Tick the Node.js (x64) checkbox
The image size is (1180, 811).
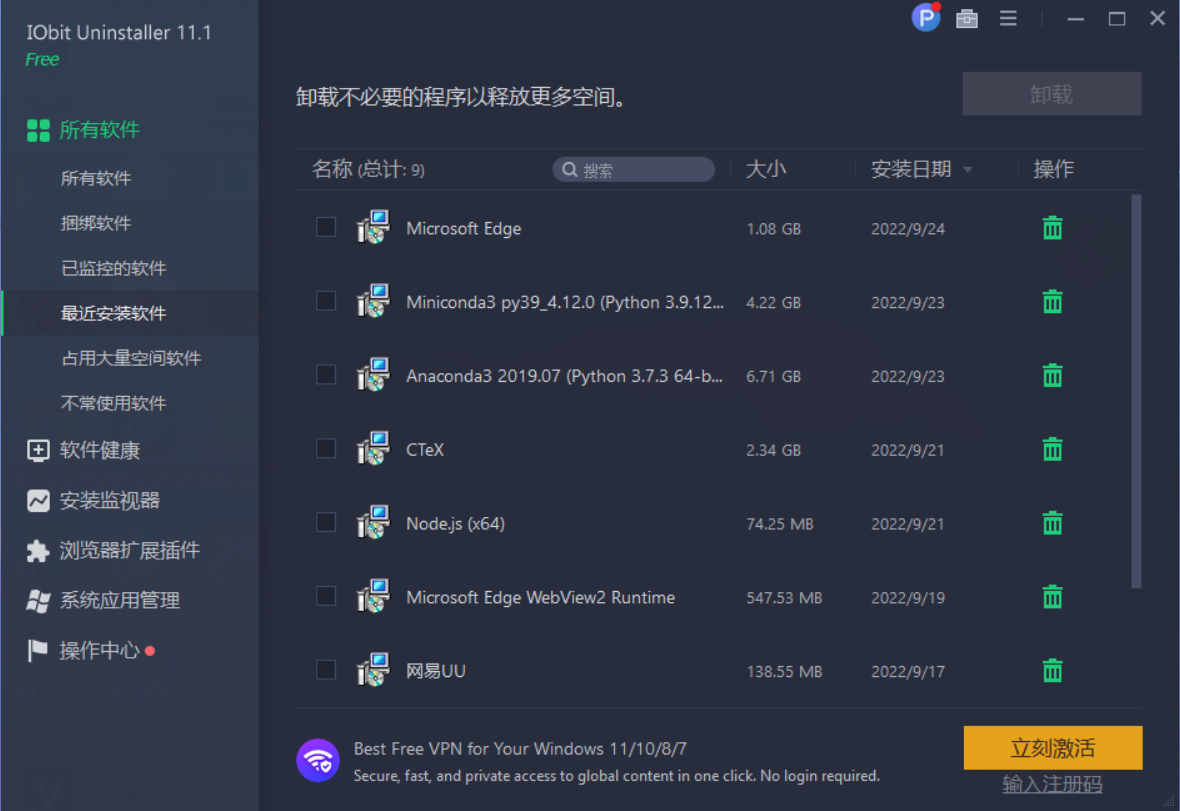point(326,522)
